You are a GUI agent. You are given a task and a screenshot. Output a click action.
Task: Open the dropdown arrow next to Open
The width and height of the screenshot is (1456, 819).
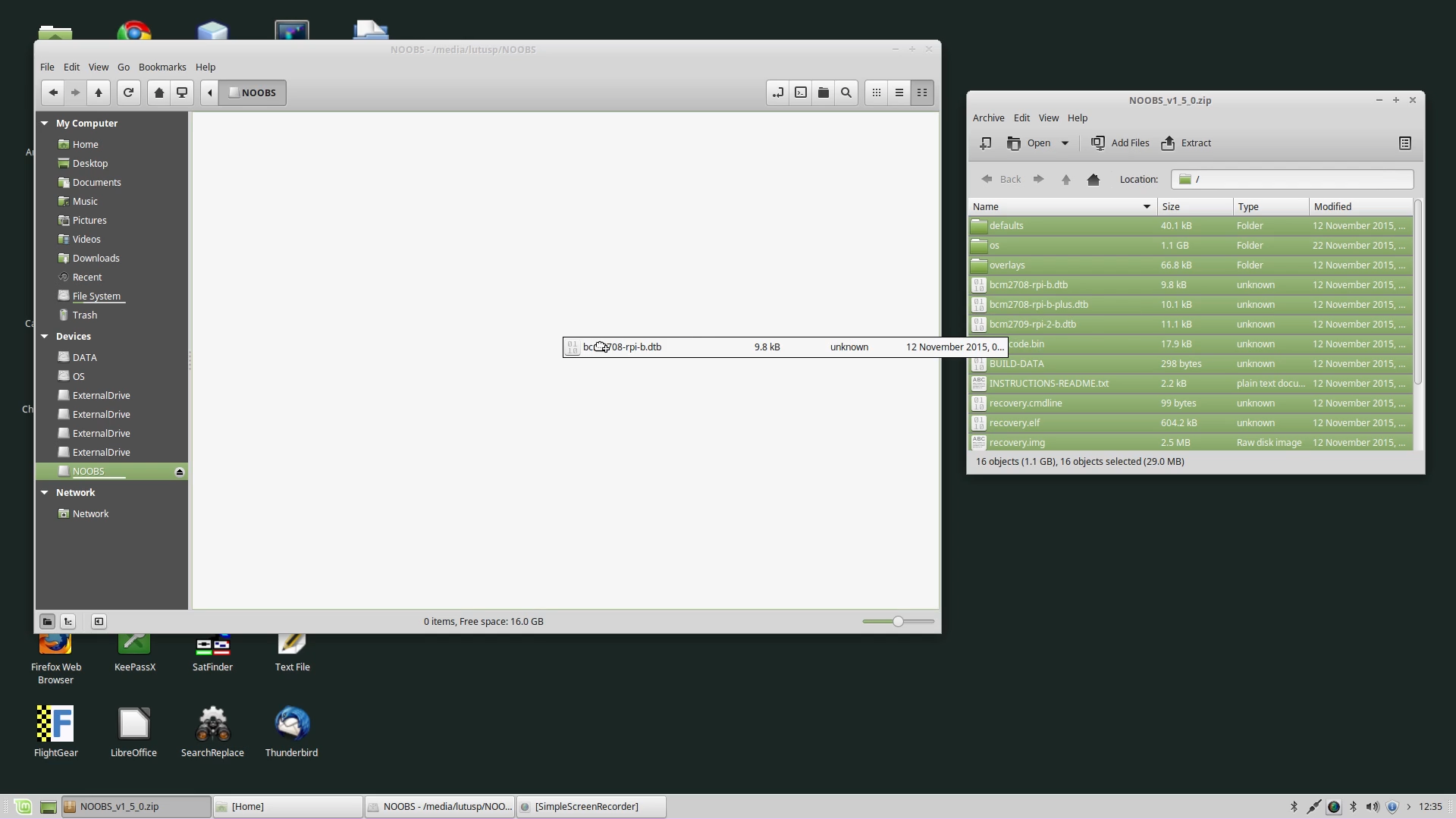pos(1065,143)
